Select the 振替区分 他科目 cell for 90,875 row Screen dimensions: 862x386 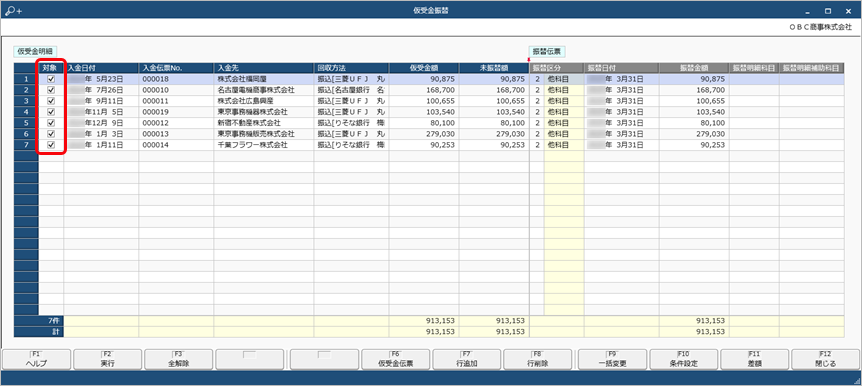click(x=564, y=79)
